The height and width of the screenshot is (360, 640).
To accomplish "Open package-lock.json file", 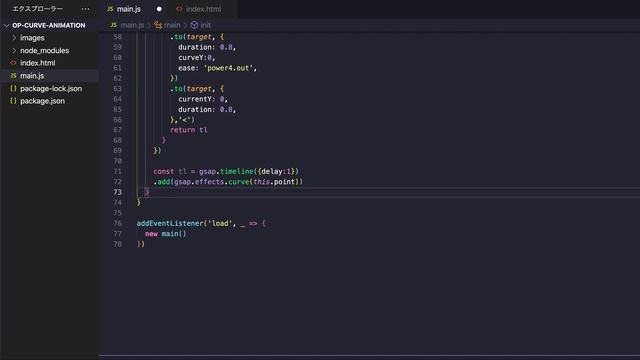I will [51, 88].
